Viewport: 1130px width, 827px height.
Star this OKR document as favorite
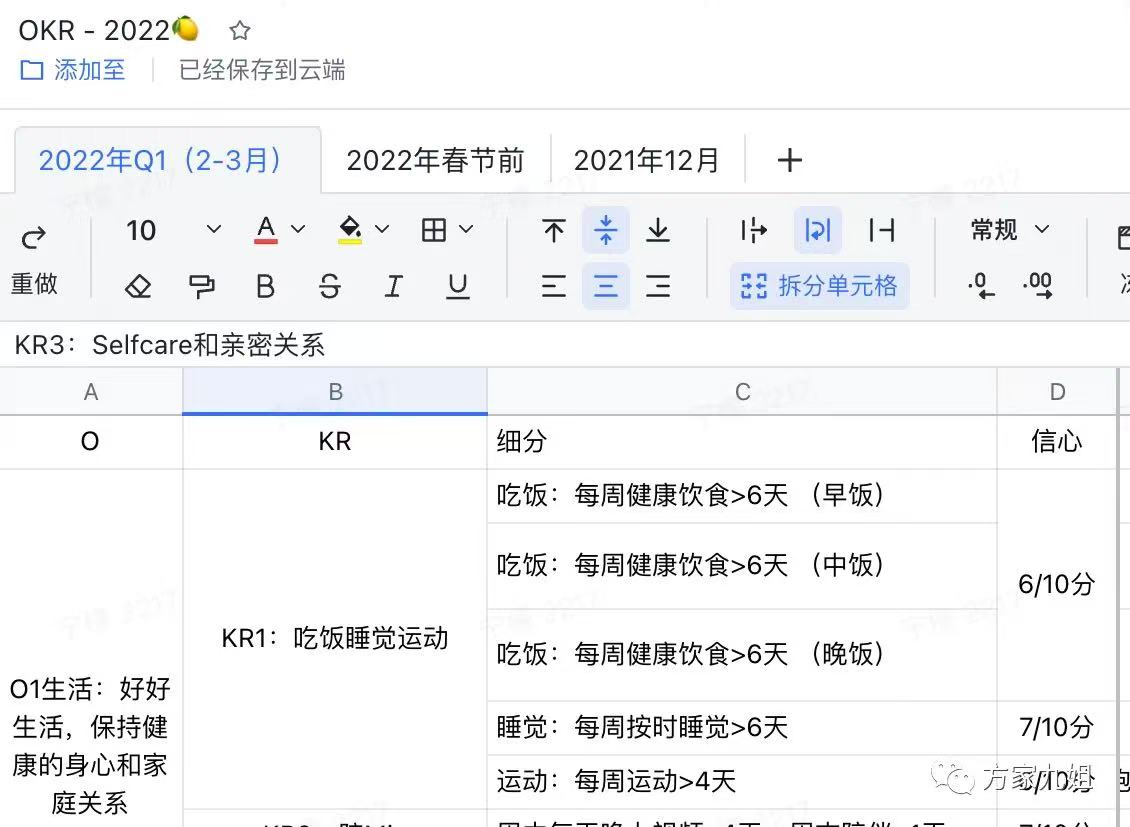[x=240, y=31]
